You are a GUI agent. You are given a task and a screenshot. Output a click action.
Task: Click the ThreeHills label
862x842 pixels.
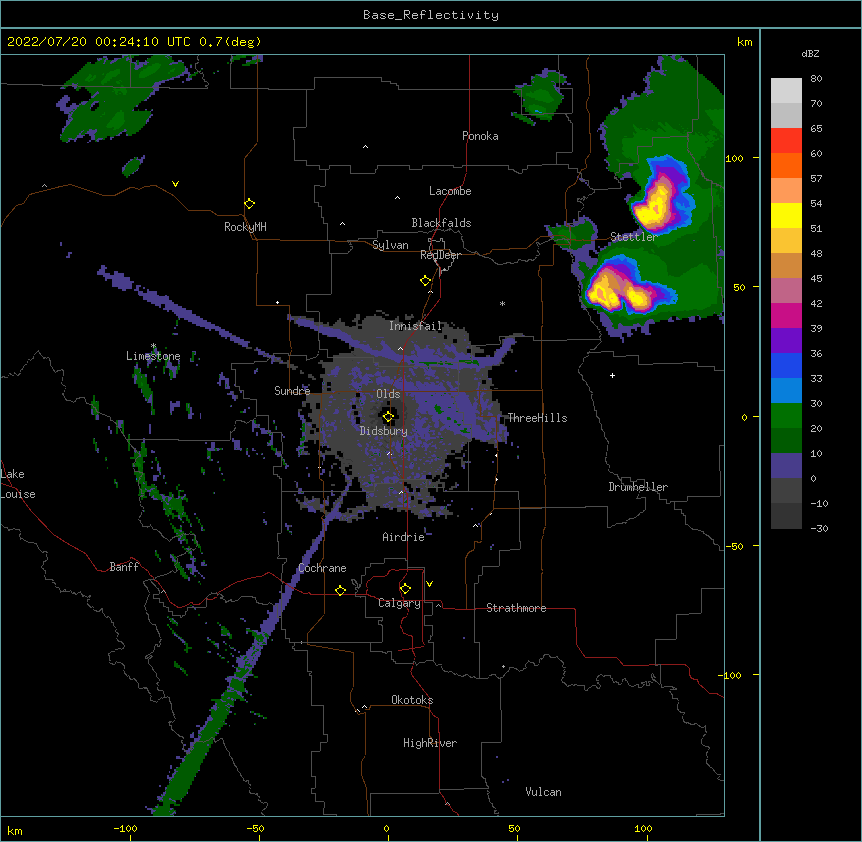pos(537,418)
